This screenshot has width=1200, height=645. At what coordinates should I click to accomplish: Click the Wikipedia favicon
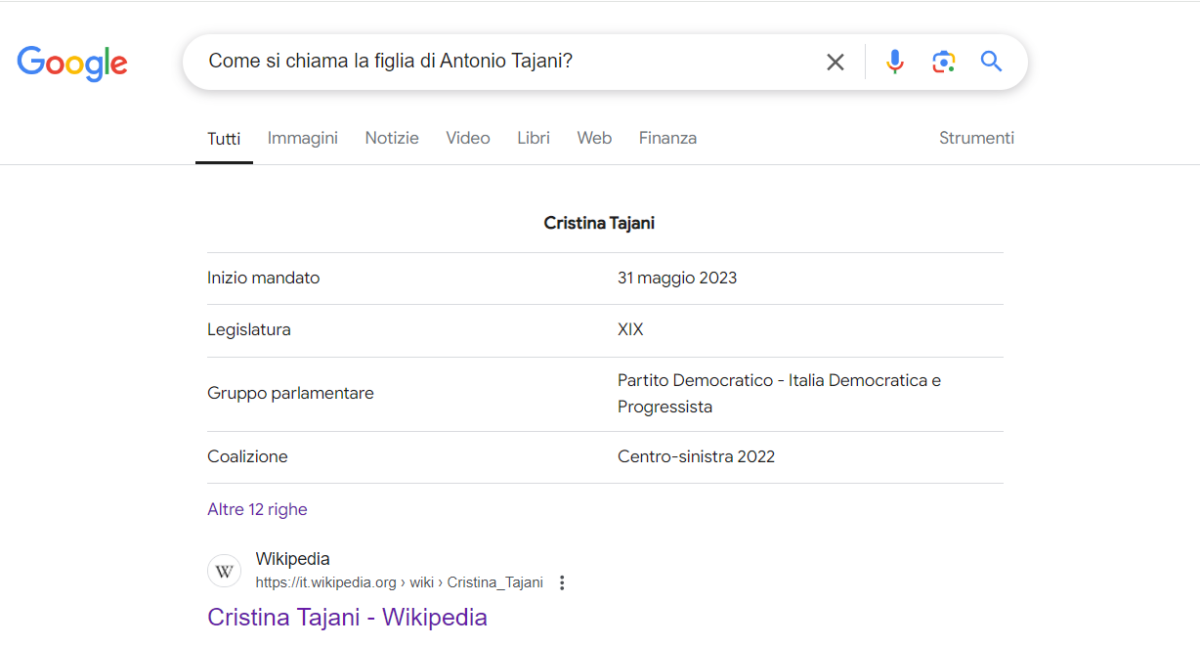click(224, 571)
